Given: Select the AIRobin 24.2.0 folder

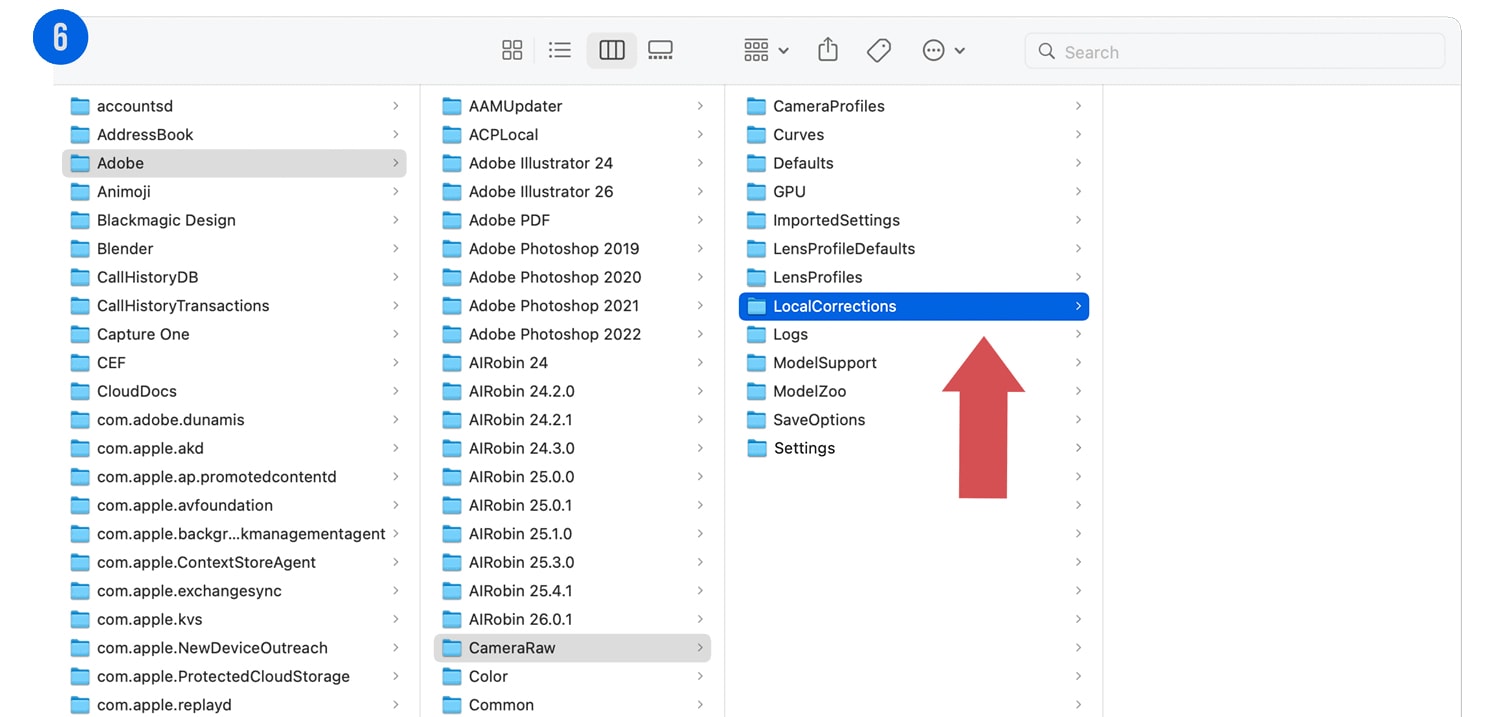Looking at the screenshot, I should pos(572,391).
